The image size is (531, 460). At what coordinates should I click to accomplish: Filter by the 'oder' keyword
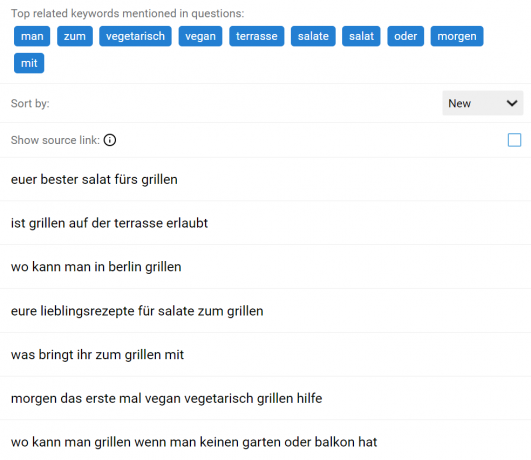click(x=405, y=36)
